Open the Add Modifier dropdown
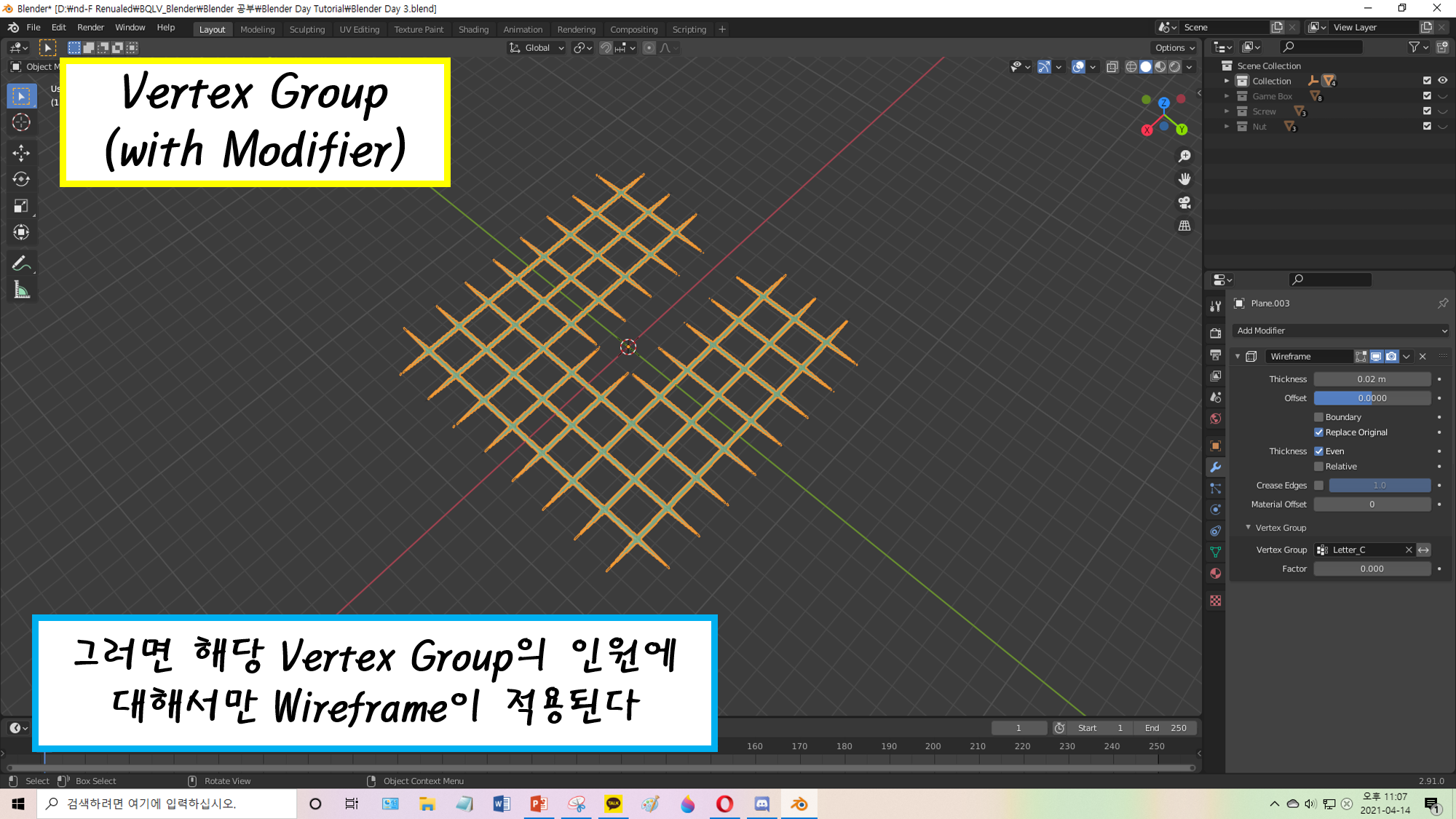 (1340, 331)
